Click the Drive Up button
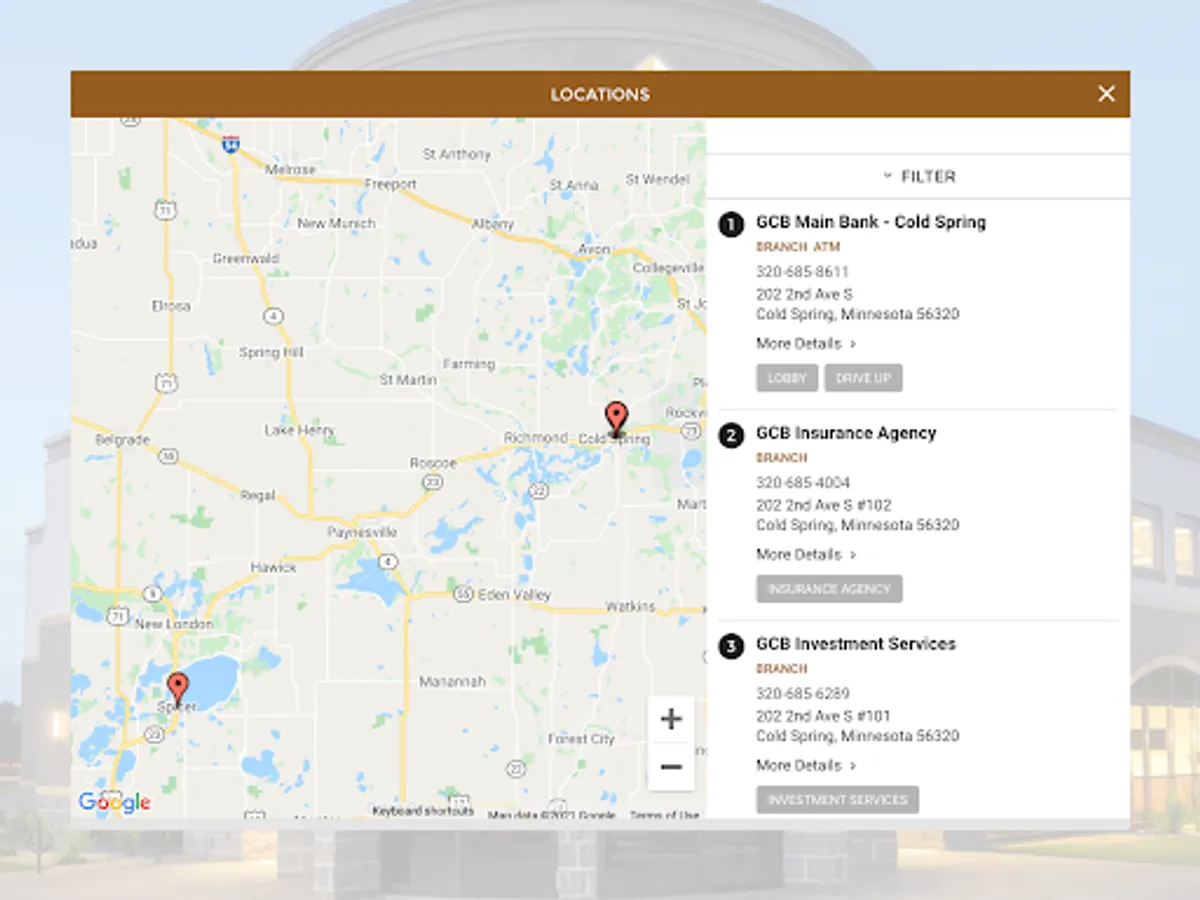The height and width of the screenshot is (900, 1200). click(864, 378)
